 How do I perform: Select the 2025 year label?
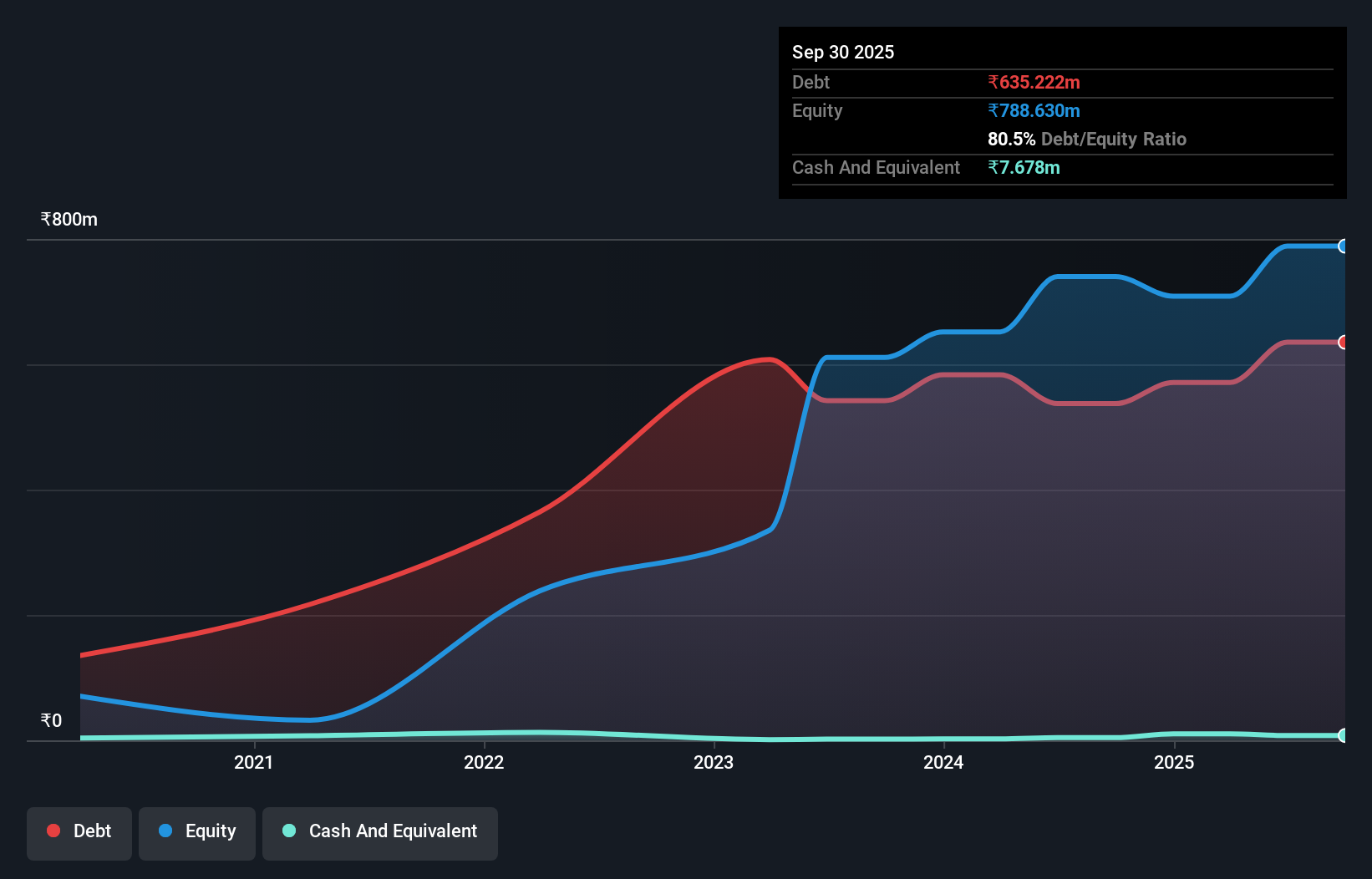tap(1174, 762)
